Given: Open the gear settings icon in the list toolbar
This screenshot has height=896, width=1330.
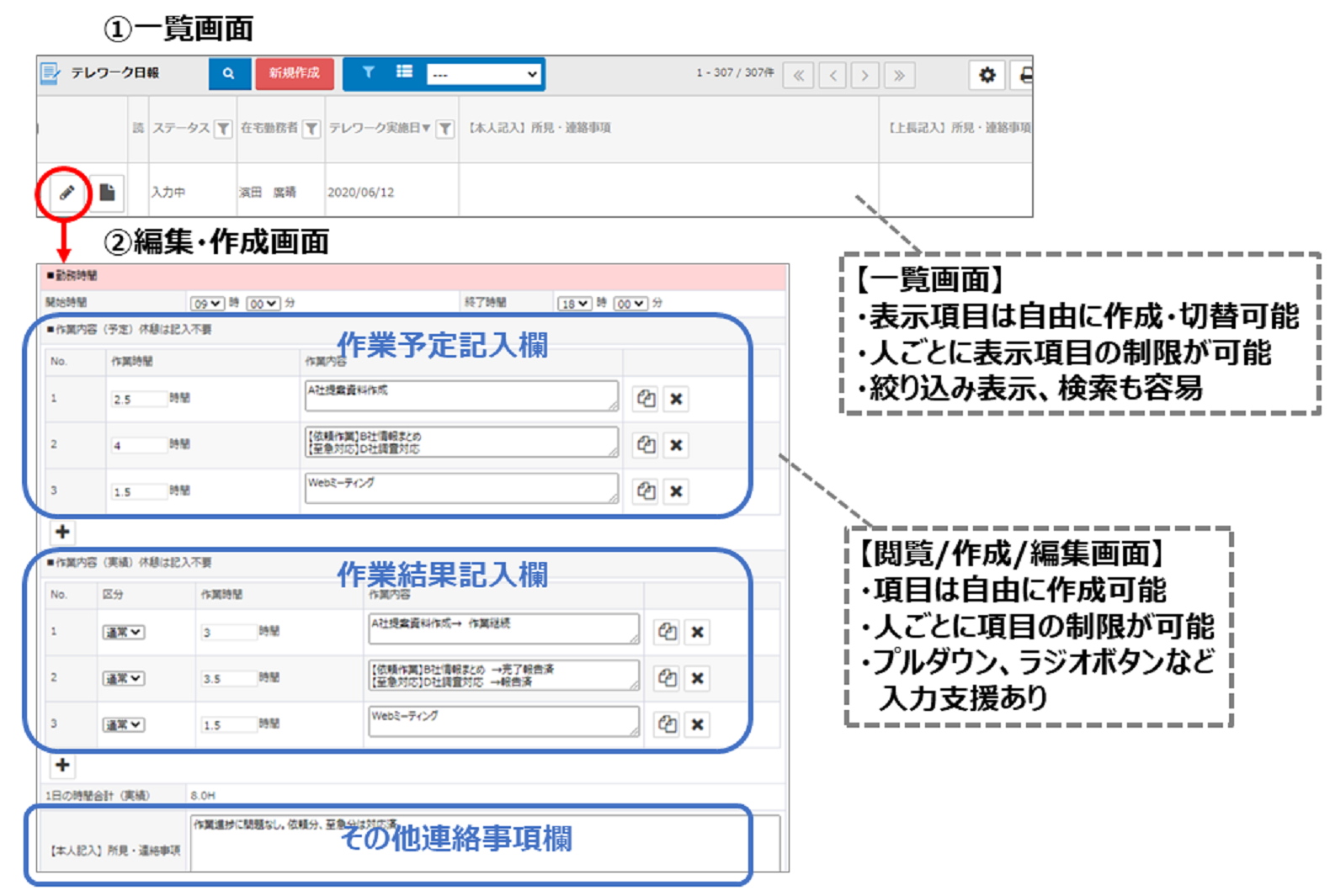Looking at the screenshot, I should [x=987, y=75].
